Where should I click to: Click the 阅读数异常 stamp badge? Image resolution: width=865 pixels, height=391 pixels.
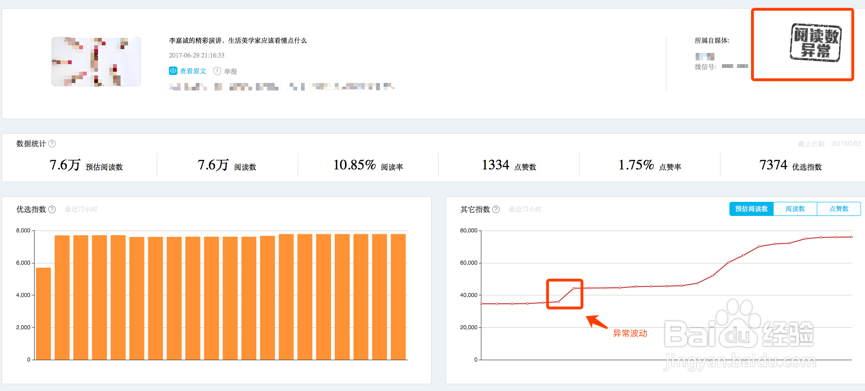point(816,42)
